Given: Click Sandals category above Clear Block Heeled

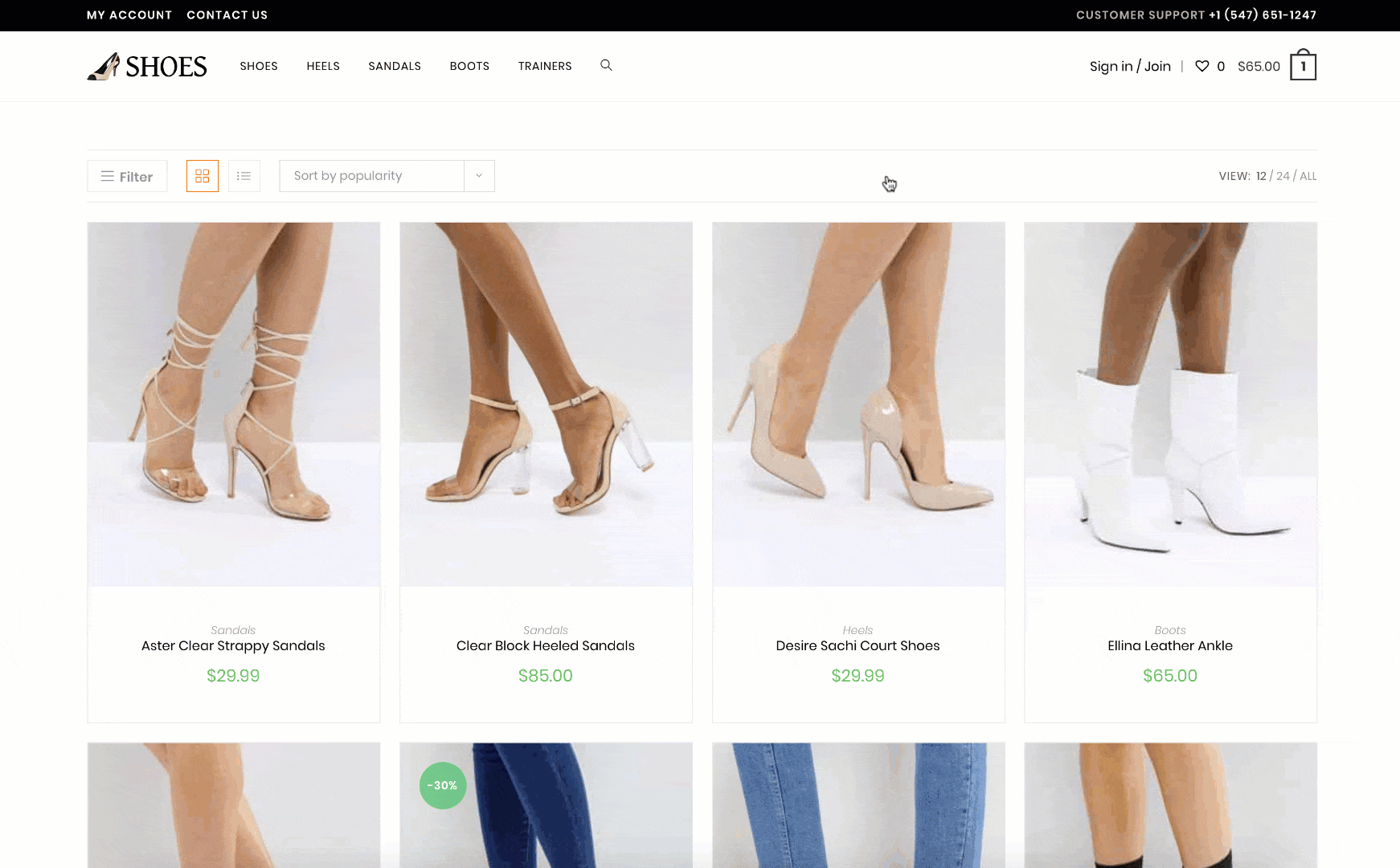Looking at the screenshot, I should pos(546,630).
